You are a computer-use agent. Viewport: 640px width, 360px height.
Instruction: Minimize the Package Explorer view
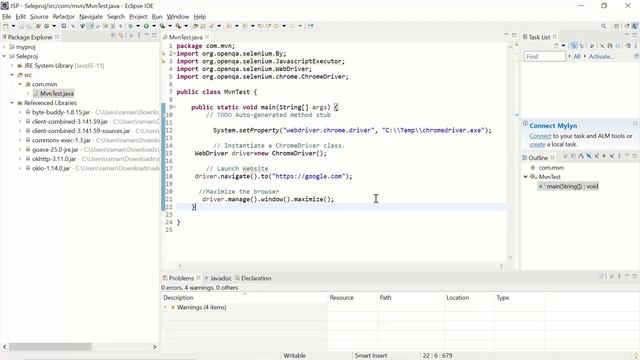147,35
